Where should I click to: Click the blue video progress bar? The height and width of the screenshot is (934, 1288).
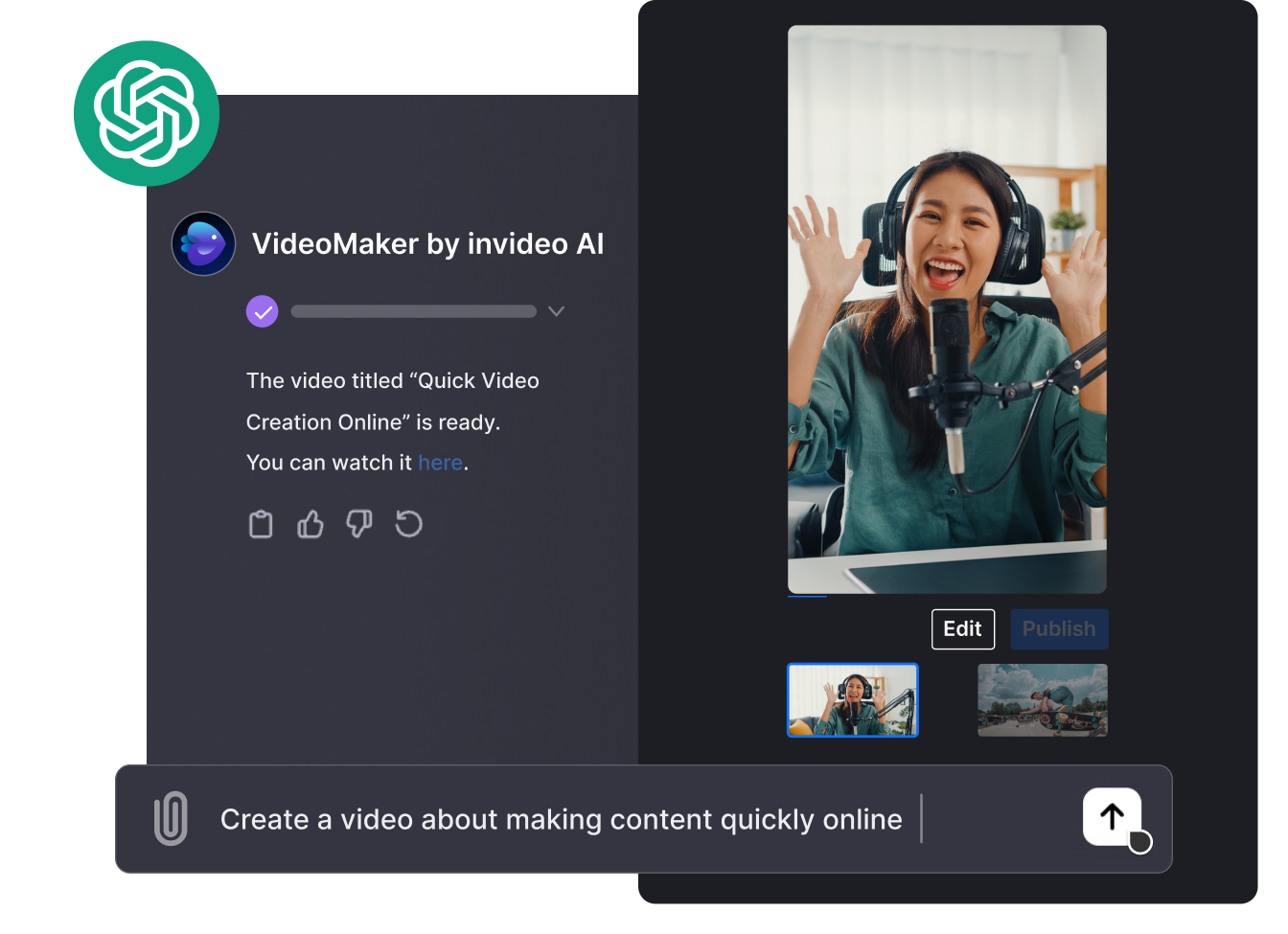807,596
